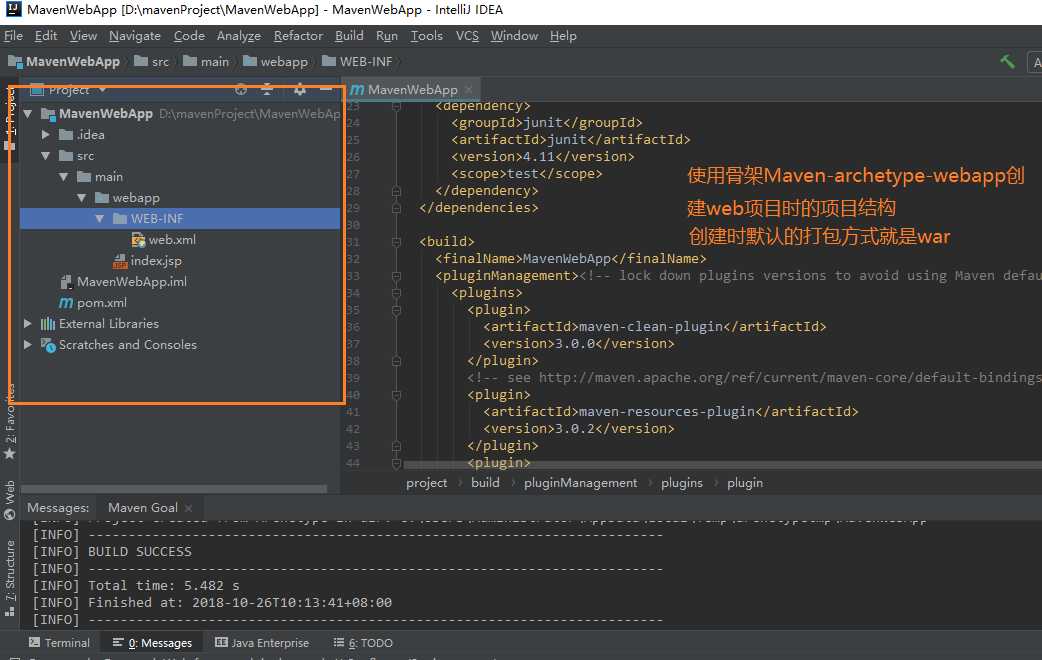Image resolution: width=1042 pixels, height=660 pixels.
Task: Open the Edit menu
Action: (46, 36)
